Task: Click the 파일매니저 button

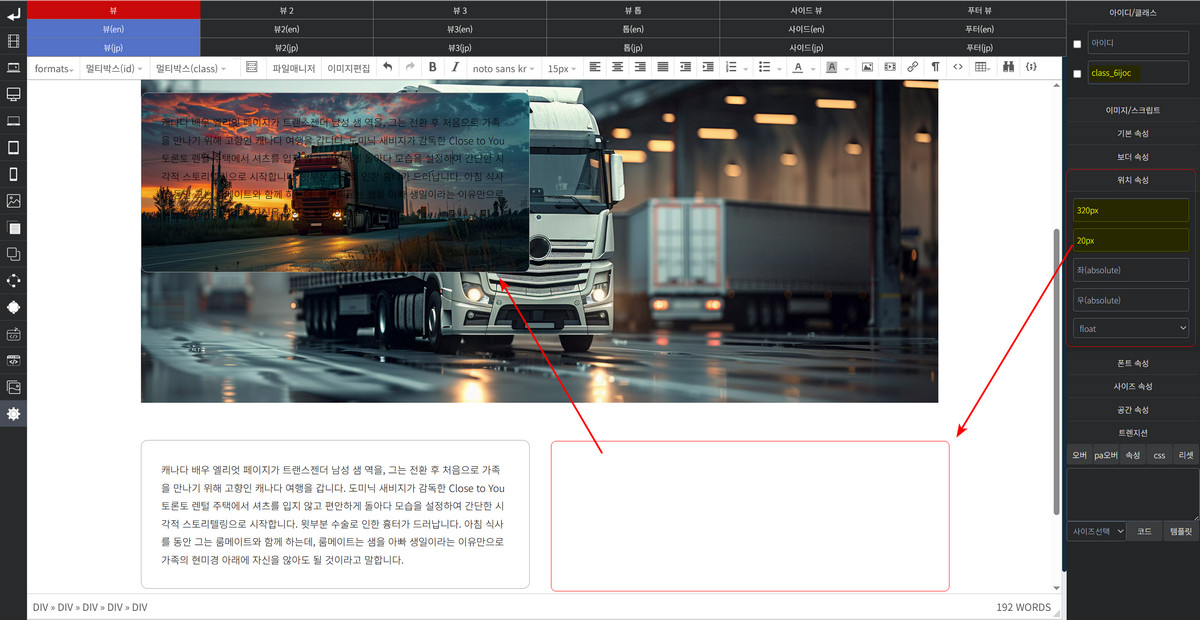Action: pyautogui.click(x=294, y=68)
